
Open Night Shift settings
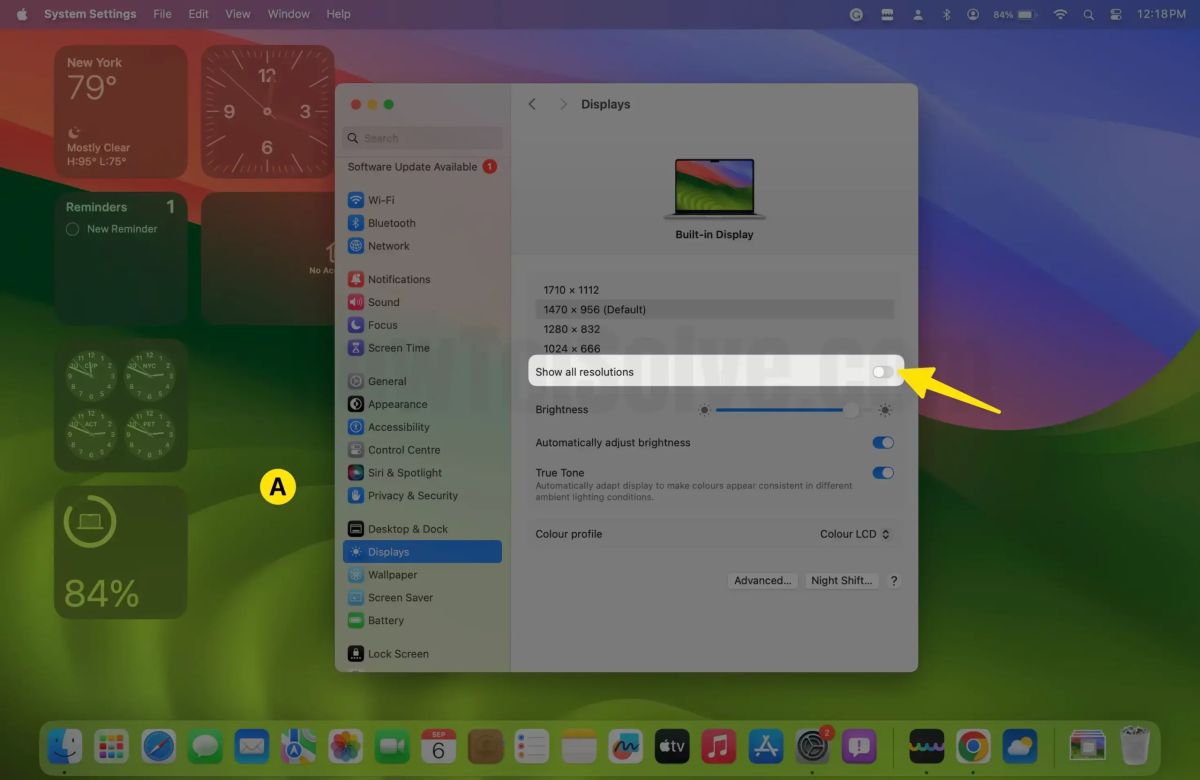841,580
